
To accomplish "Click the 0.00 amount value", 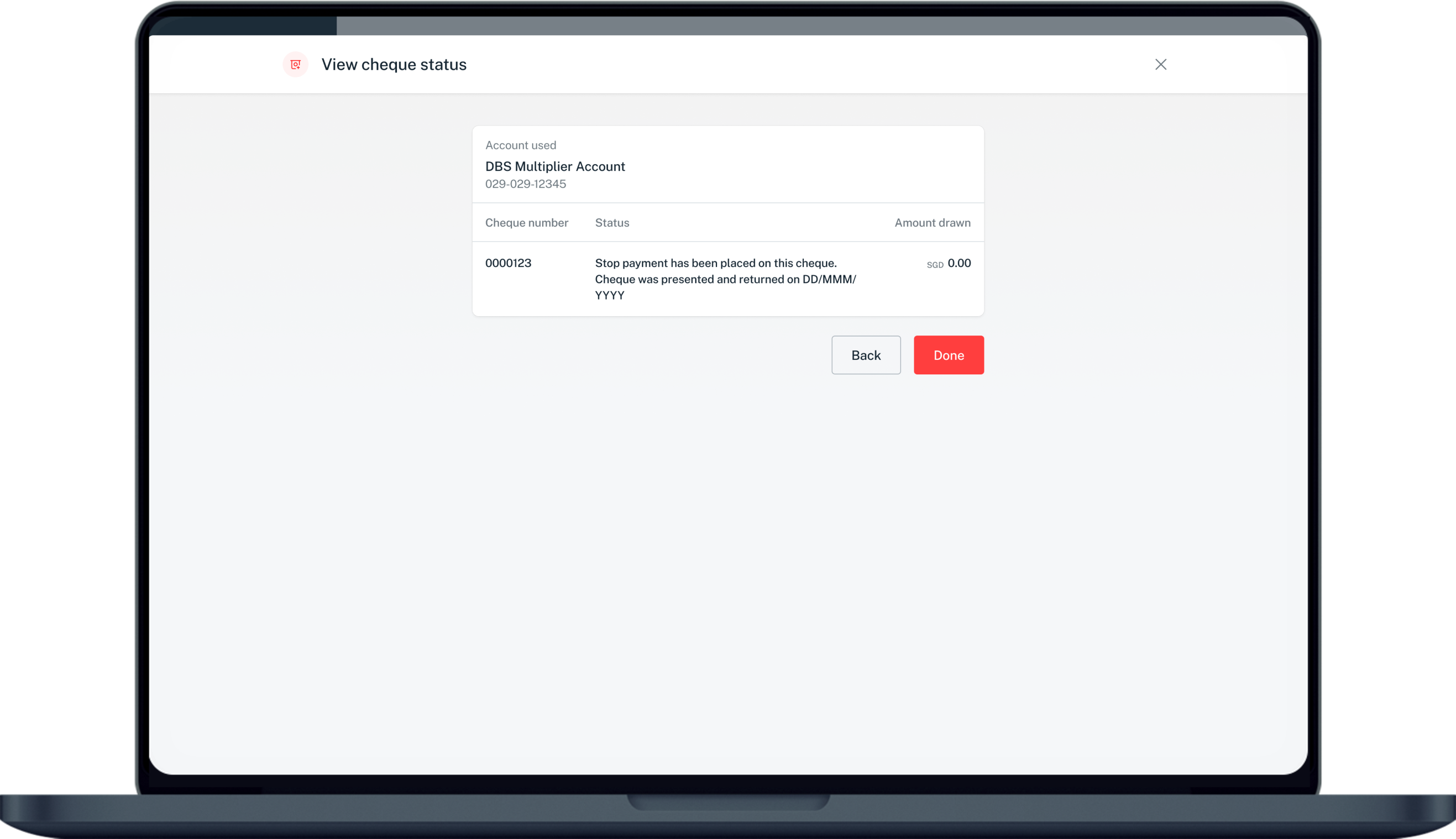I will pyautogui.click(x=960, y=263).
